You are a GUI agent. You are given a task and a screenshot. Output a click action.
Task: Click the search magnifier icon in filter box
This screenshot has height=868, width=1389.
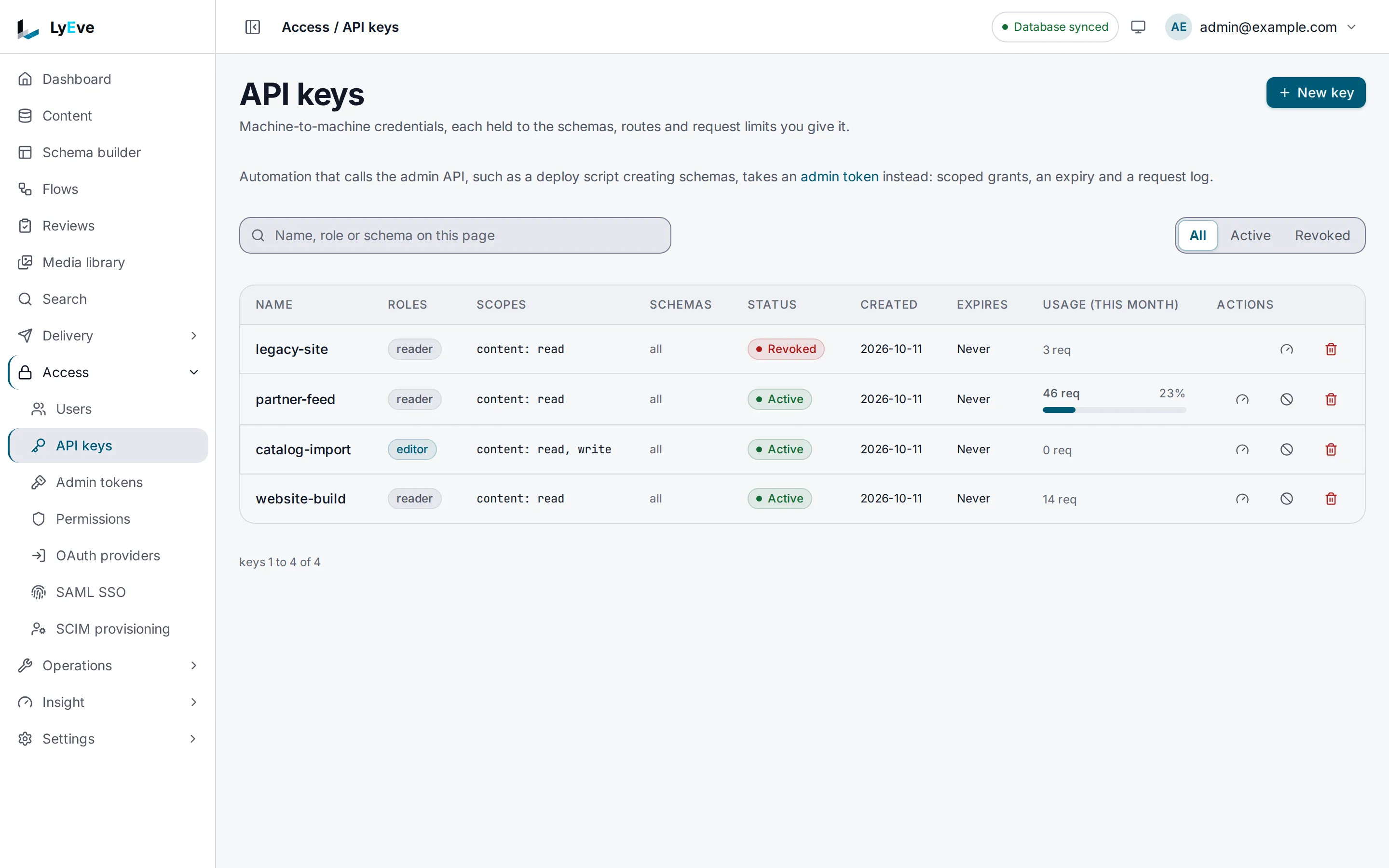click(259, 235)
